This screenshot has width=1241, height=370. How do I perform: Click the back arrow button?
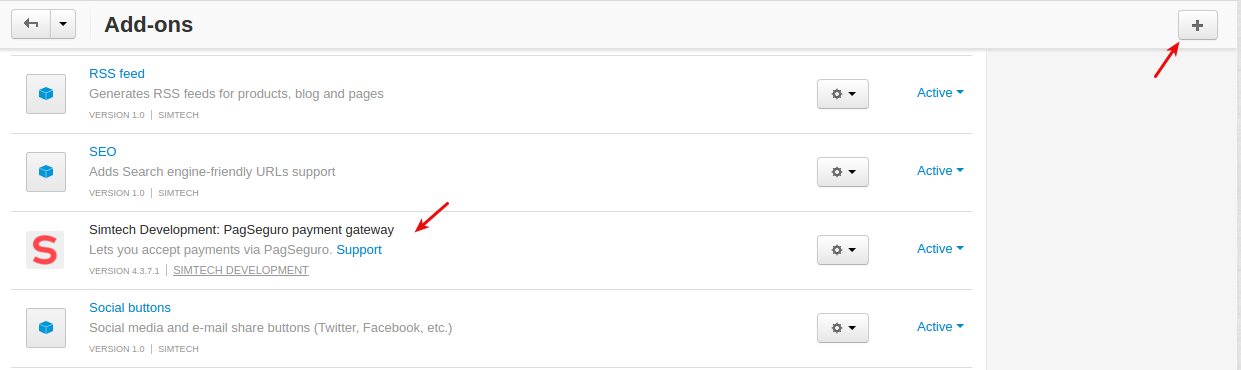coord(31,25)
